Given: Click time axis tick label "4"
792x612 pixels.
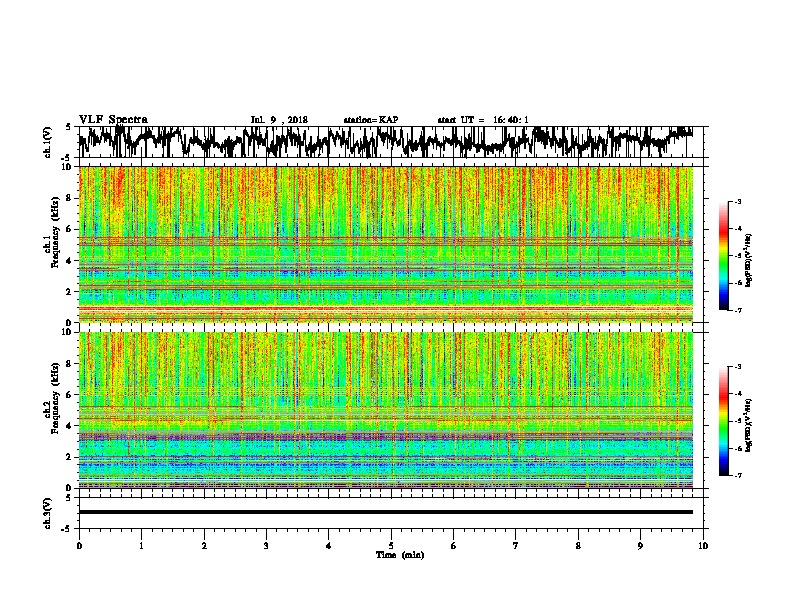Looking at the screenshot, I should (329, 546).
